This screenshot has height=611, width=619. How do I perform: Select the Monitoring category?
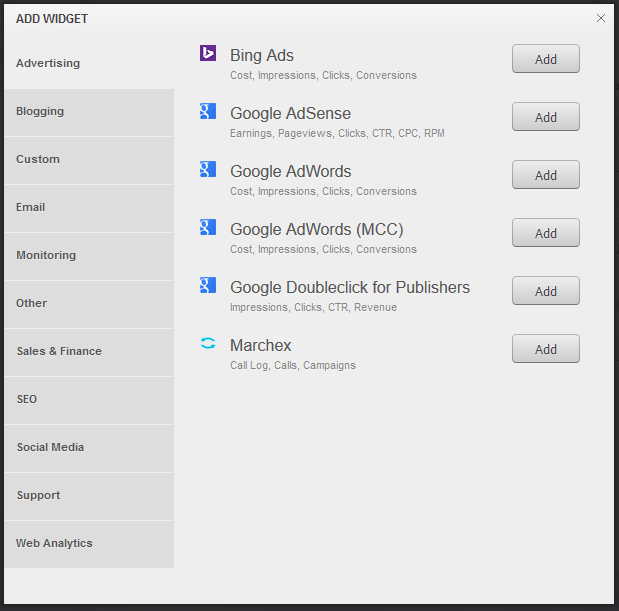tap(89, 257)
